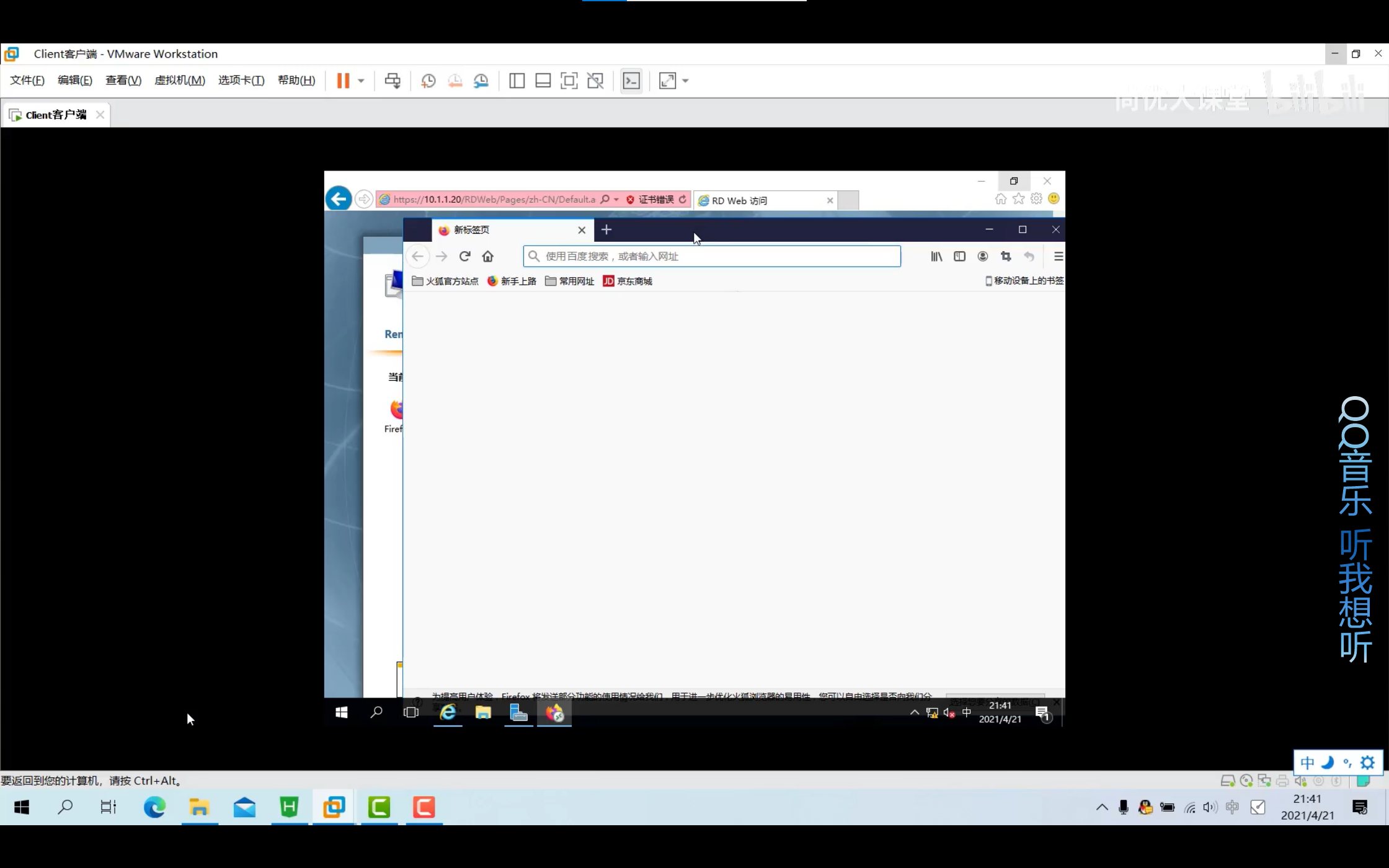Pause the virtual machine

pyautogui.click(x=343, y=81)
